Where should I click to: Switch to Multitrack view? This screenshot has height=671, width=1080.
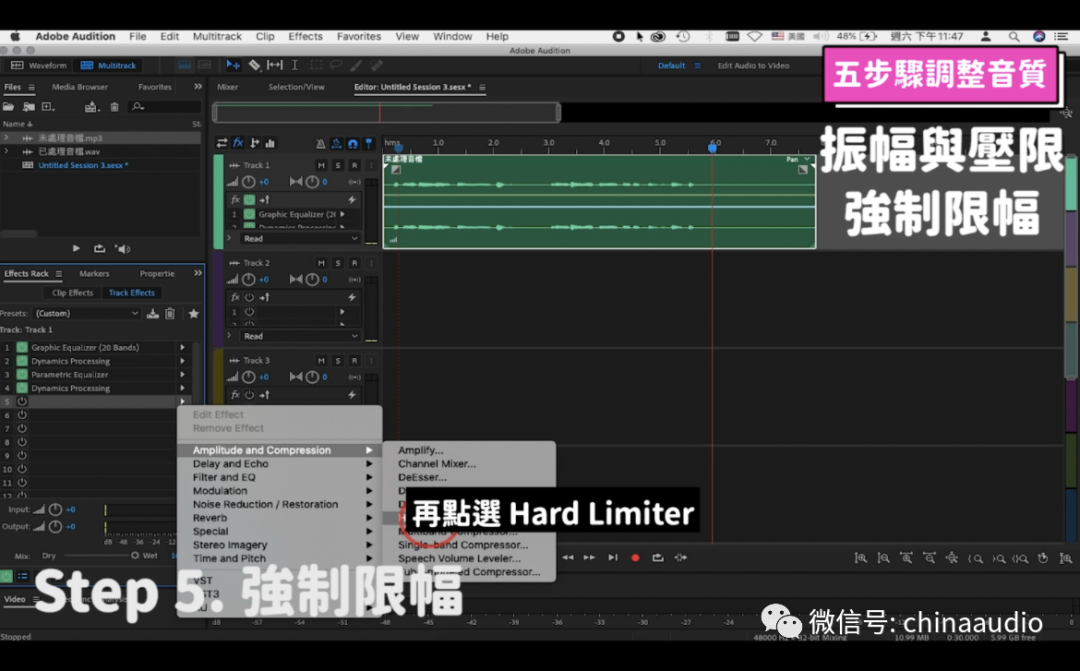coord(109,65)
